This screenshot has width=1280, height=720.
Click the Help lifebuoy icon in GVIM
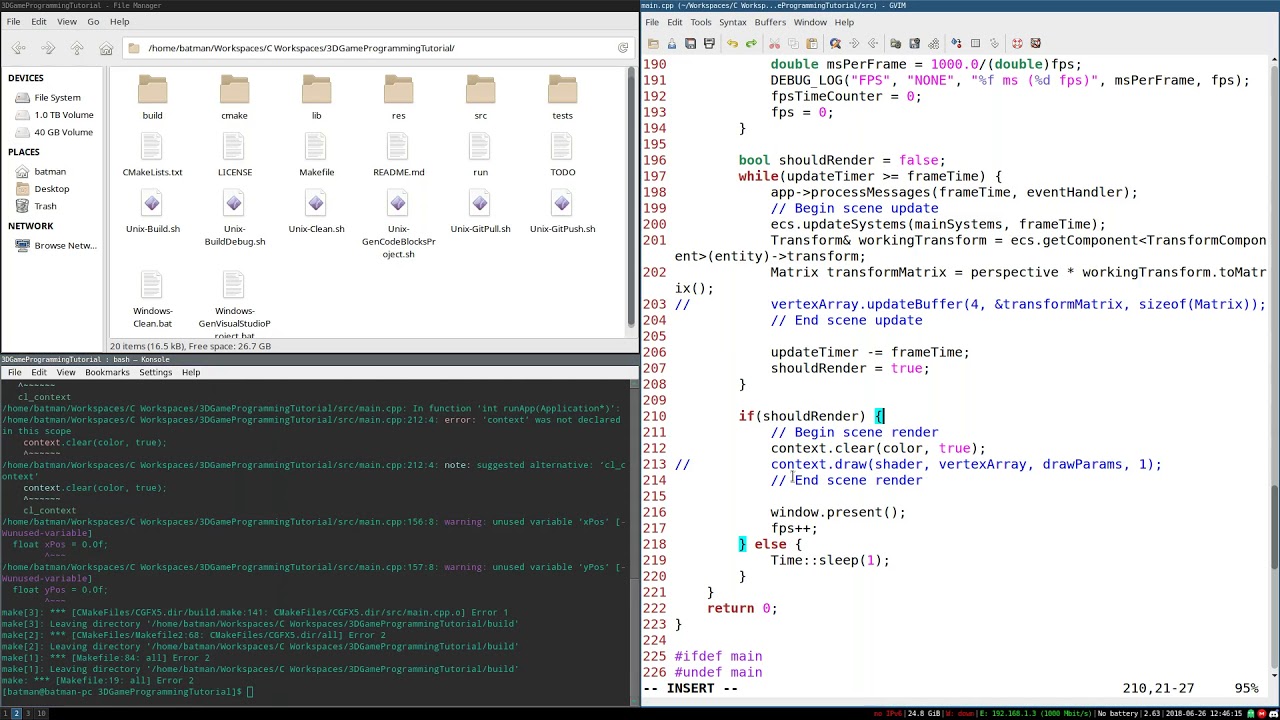1017,43
